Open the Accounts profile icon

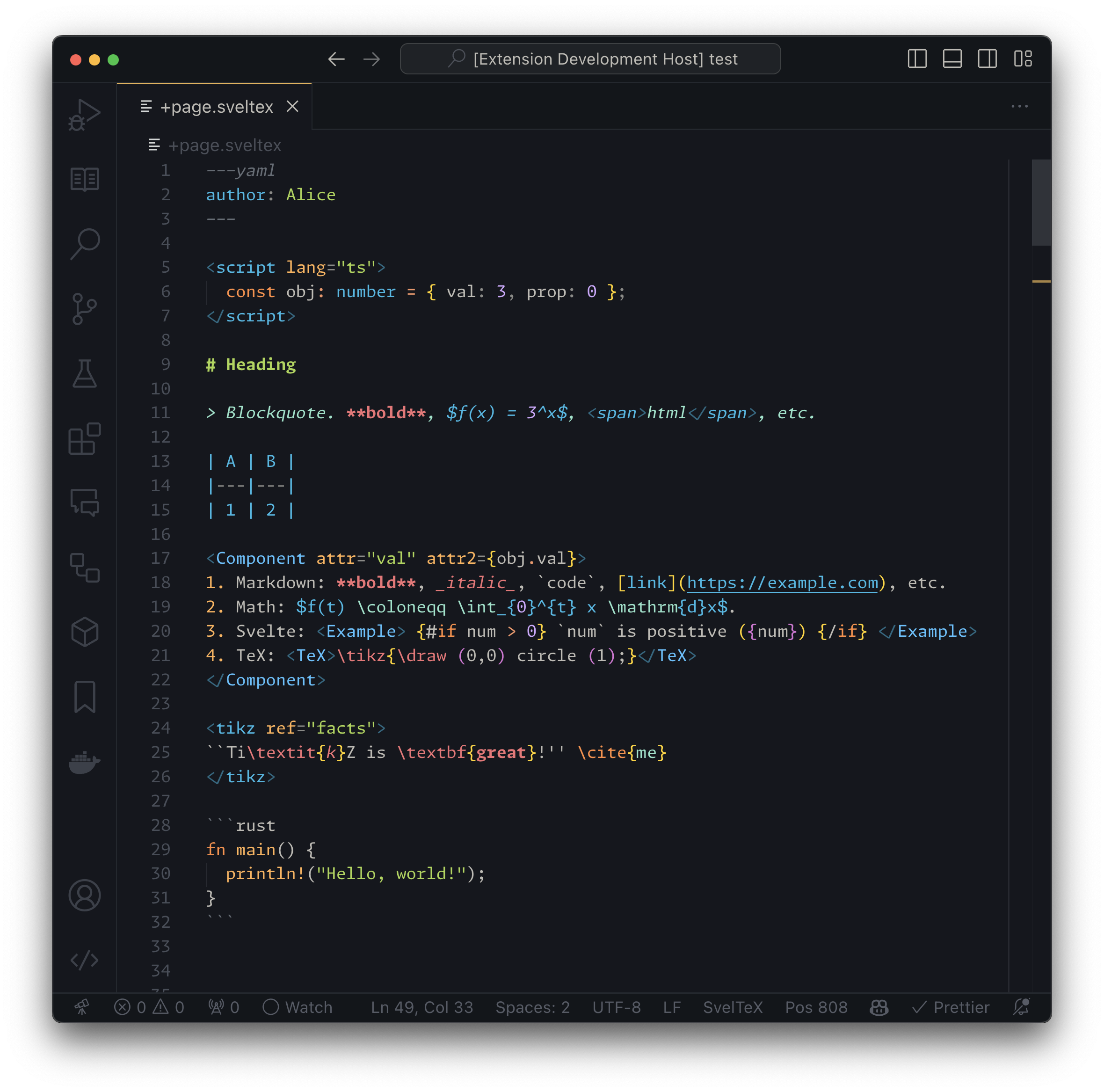[x=85, y=895]
